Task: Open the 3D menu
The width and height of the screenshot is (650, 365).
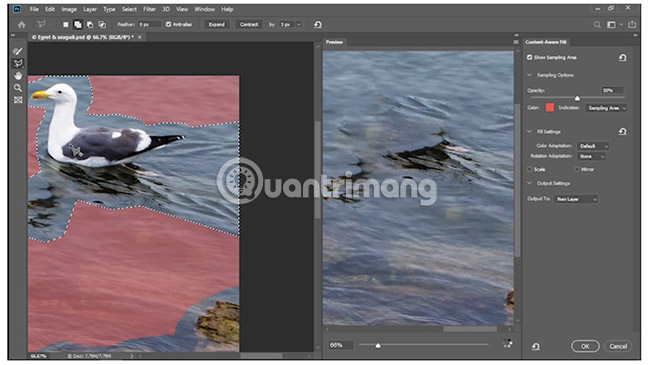Action: coord(166,9)
